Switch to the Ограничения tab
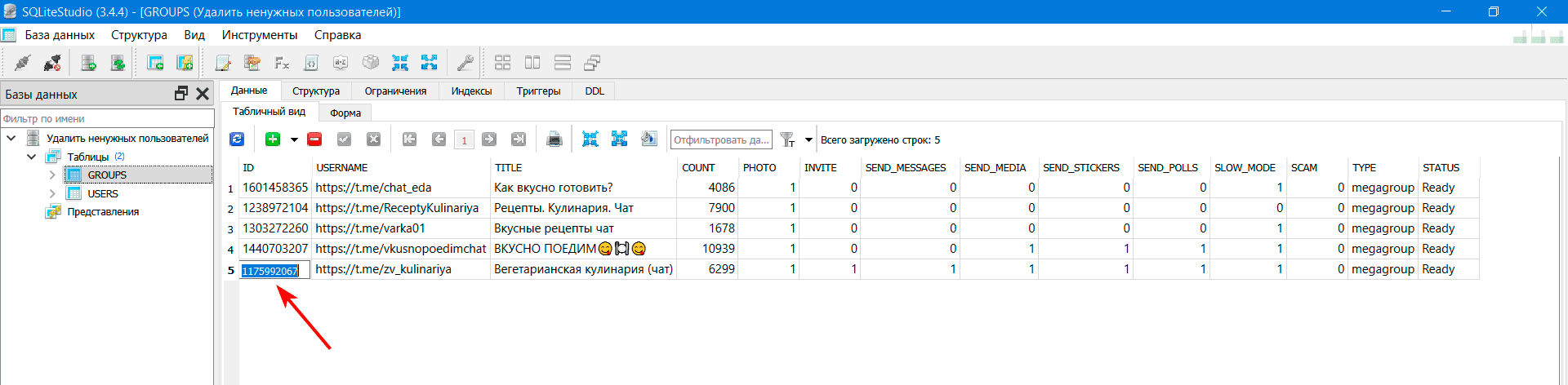Screen dimensions: 1568x385 395,91
